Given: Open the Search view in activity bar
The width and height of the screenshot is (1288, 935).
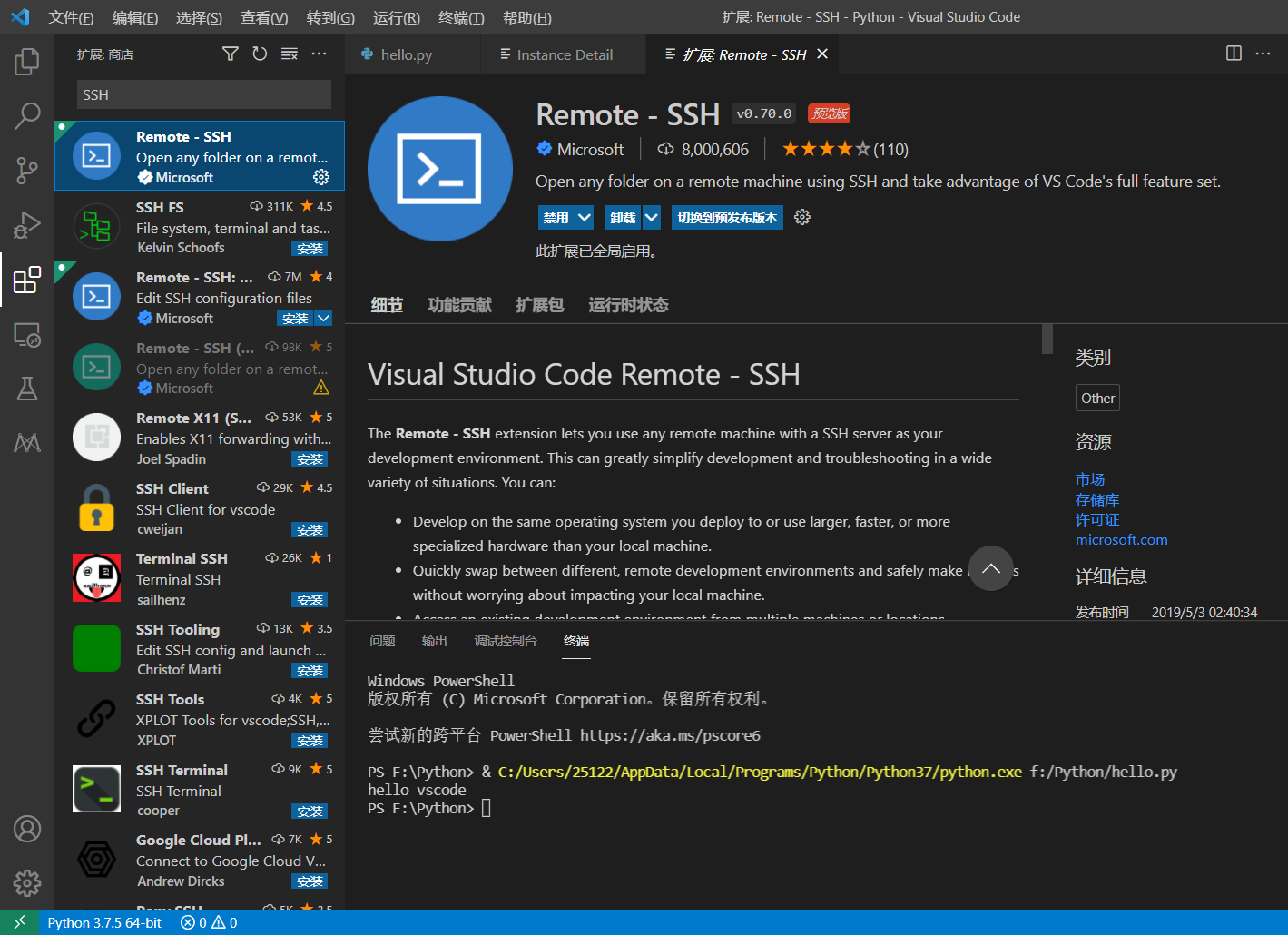Looking at the screenshot, I should [x=27, y=115].
